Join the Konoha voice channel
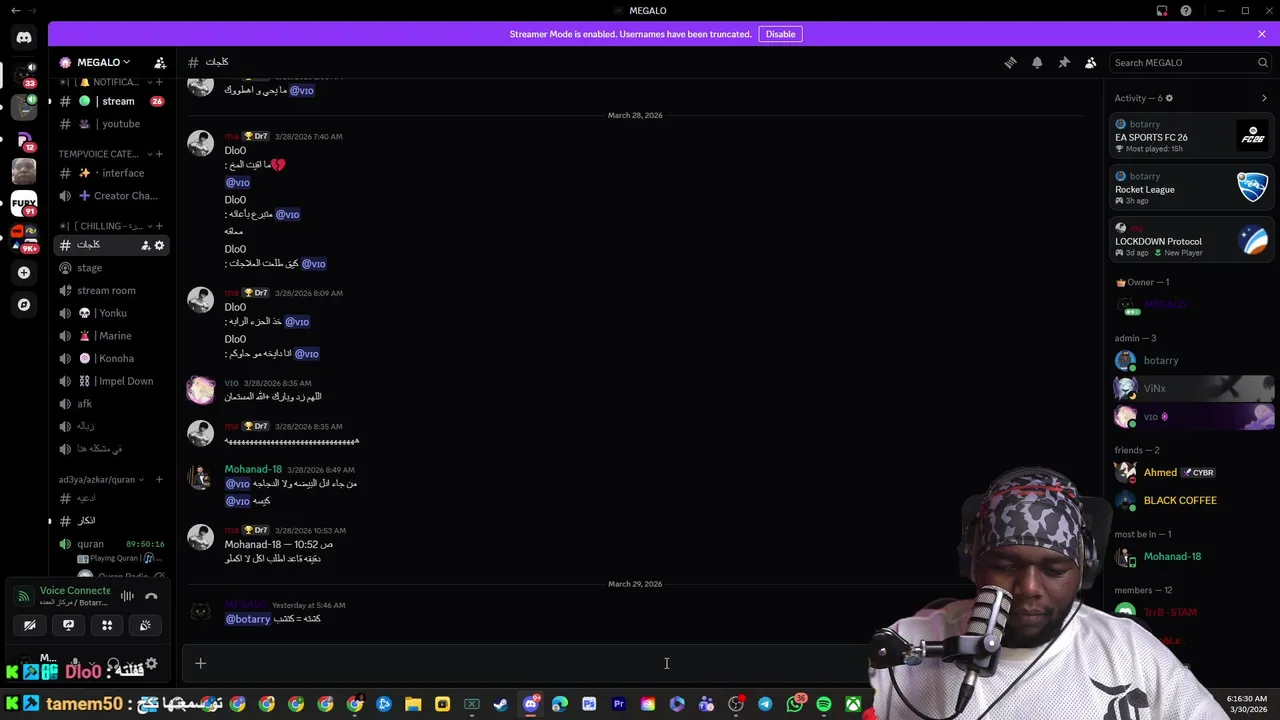The height and width of the screenshot is (720, 1280). [x=111, y=358]
